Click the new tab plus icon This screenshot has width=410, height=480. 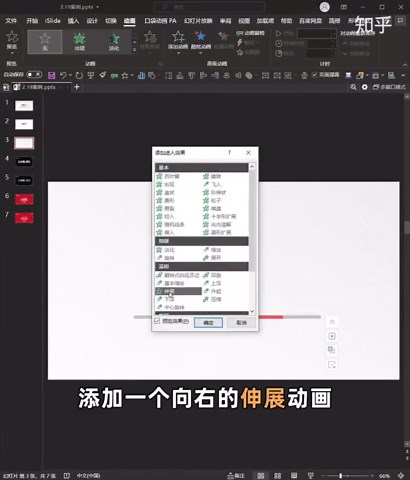pos(77,87)
